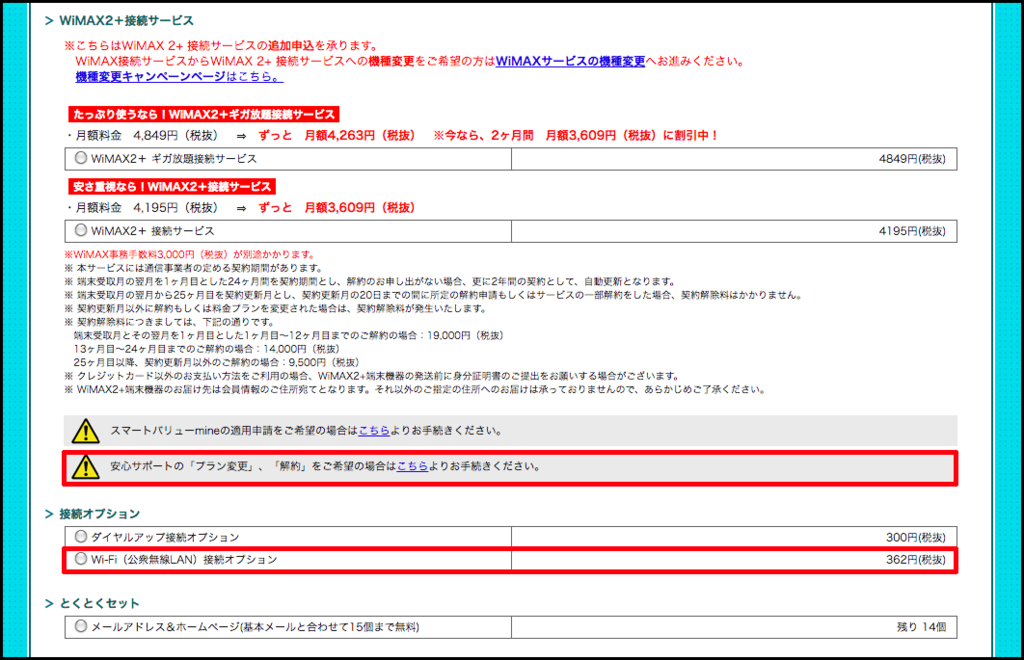Click the arrow icon before WiMAX2＋接続サービス heading
This screenshot has height=660, width=1024.
51,18
